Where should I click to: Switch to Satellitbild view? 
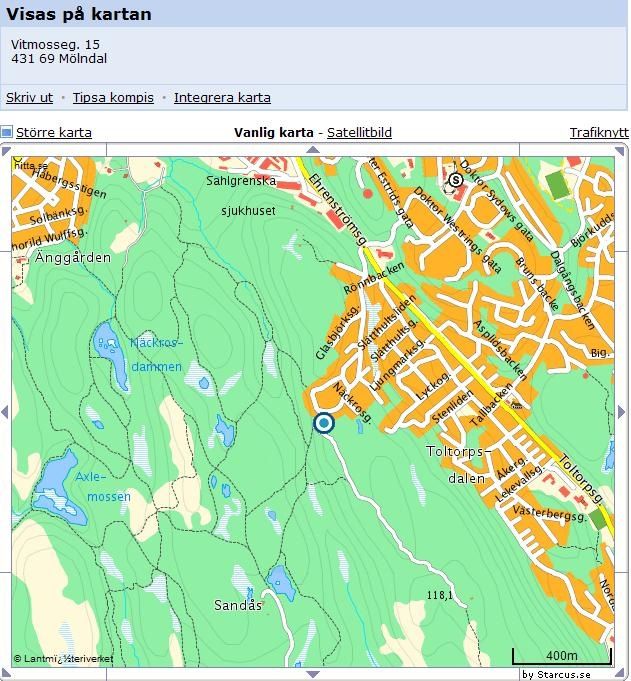pos(359,132)
